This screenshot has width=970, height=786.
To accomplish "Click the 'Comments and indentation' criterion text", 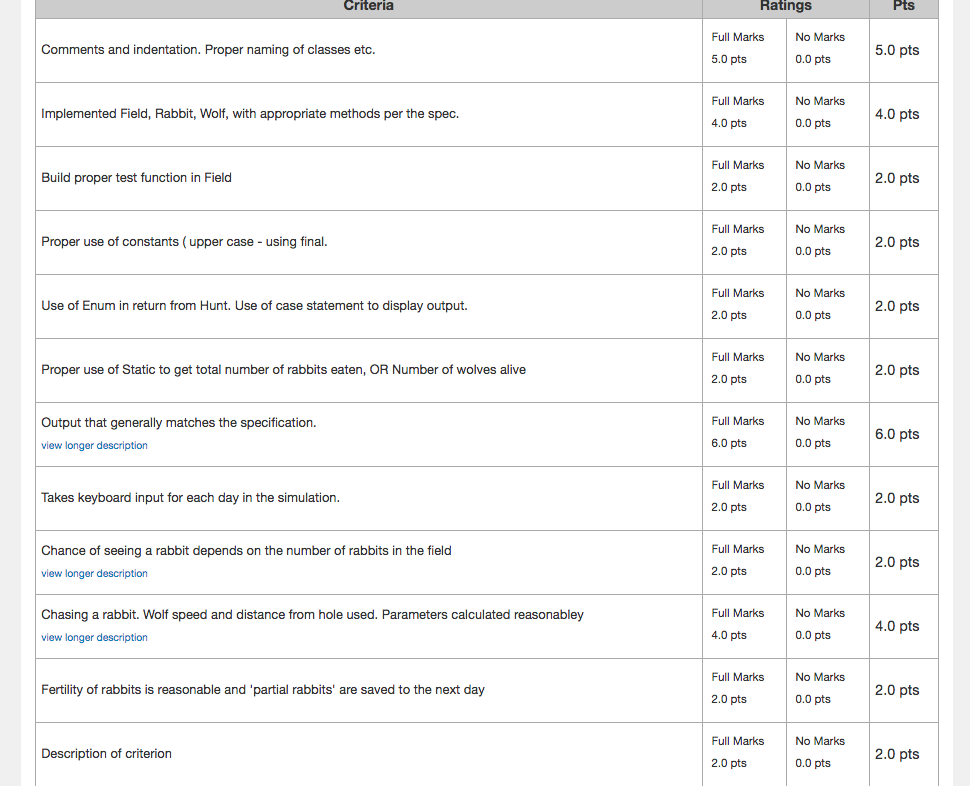I will coord(208,49).
